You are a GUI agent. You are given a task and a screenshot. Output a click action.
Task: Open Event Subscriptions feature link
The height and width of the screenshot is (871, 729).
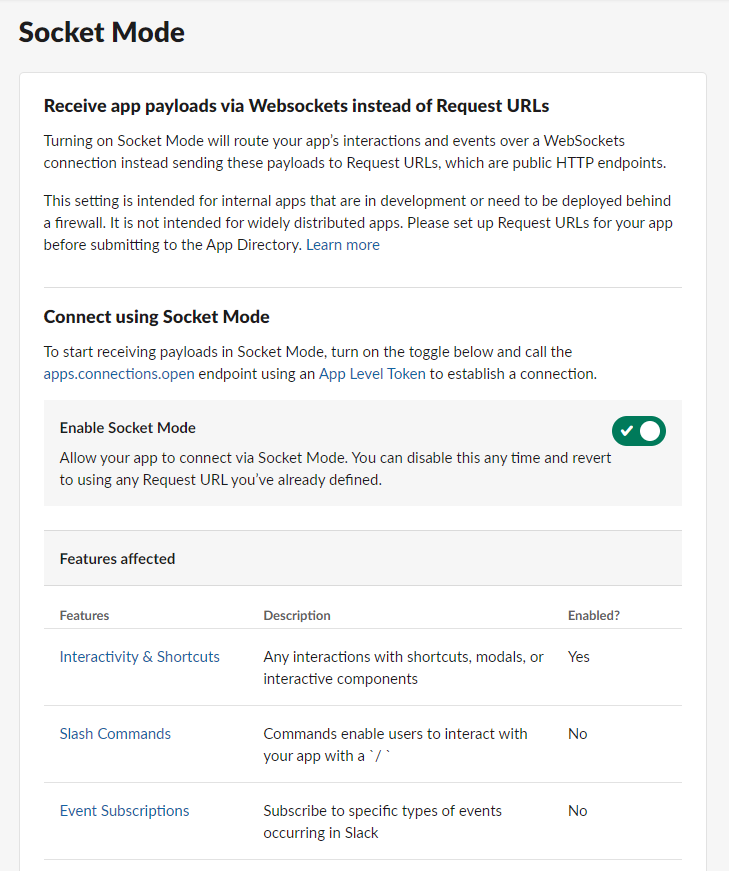(x=124, y=811)
